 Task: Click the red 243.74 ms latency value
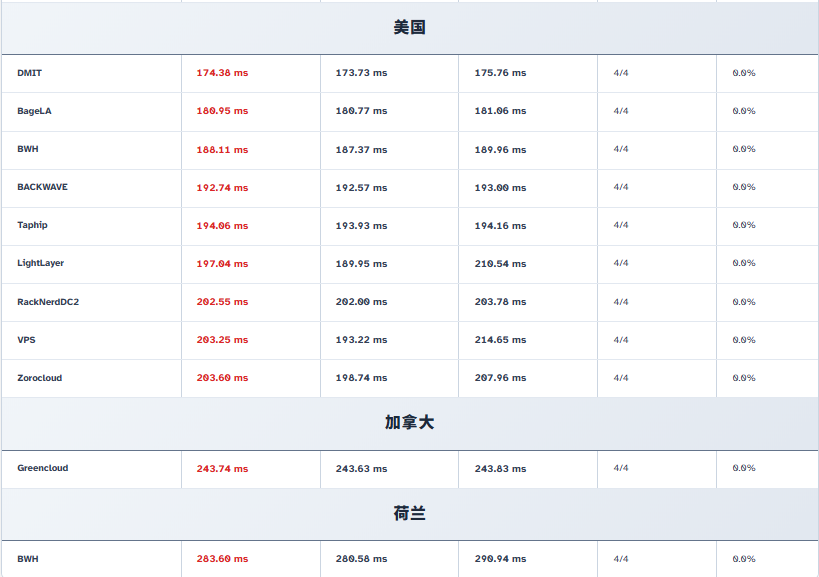[x=222, y=469]
